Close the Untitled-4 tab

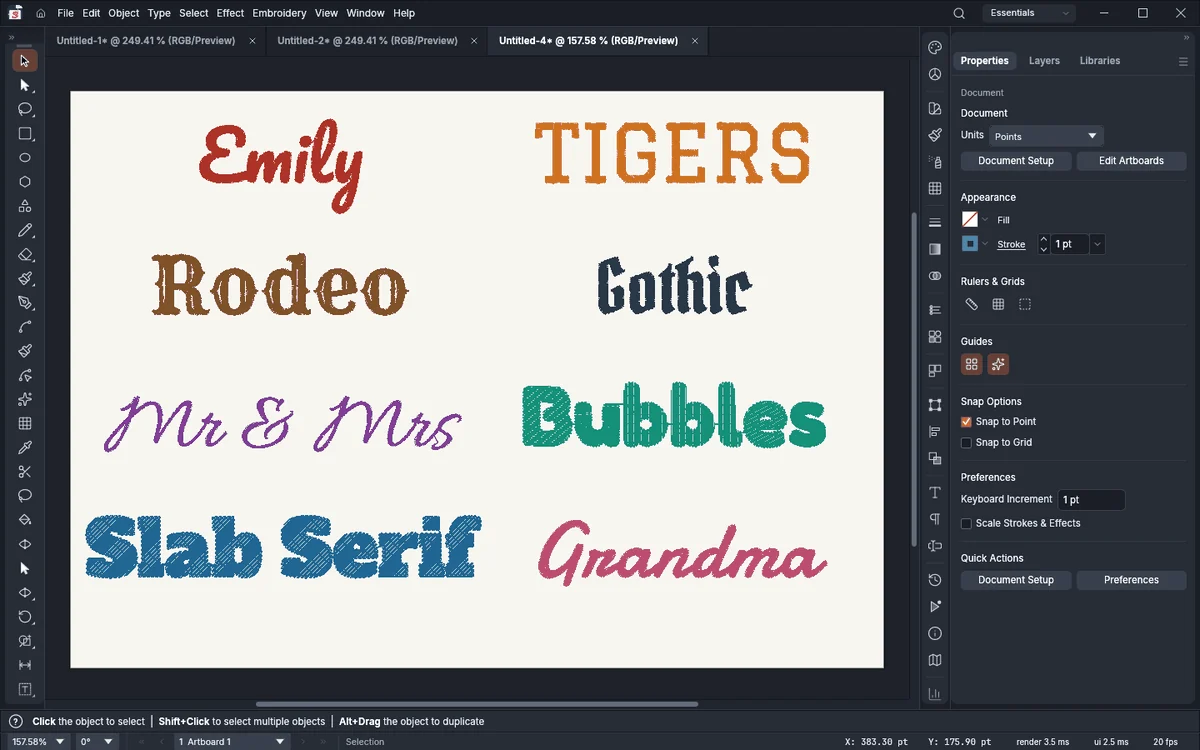point(695,41)
